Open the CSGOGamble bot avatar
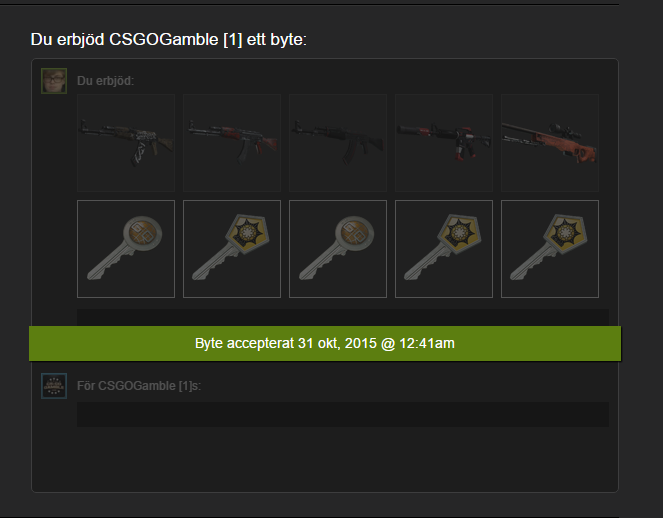The height and width of the screenshot is (518, 663). click(54, 386)
